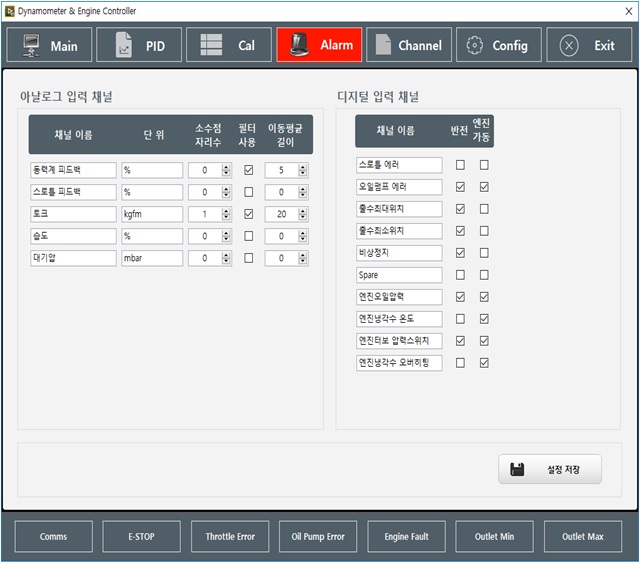The image size is (640, 565).
Task: Toggle filter checkbox for 토크 channel
Action: point(248,214)
